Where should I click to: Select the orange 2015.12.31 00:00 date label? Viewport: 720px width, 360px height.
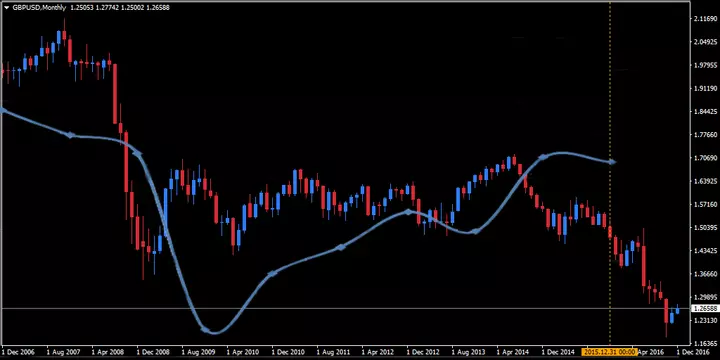click(609, 352)
